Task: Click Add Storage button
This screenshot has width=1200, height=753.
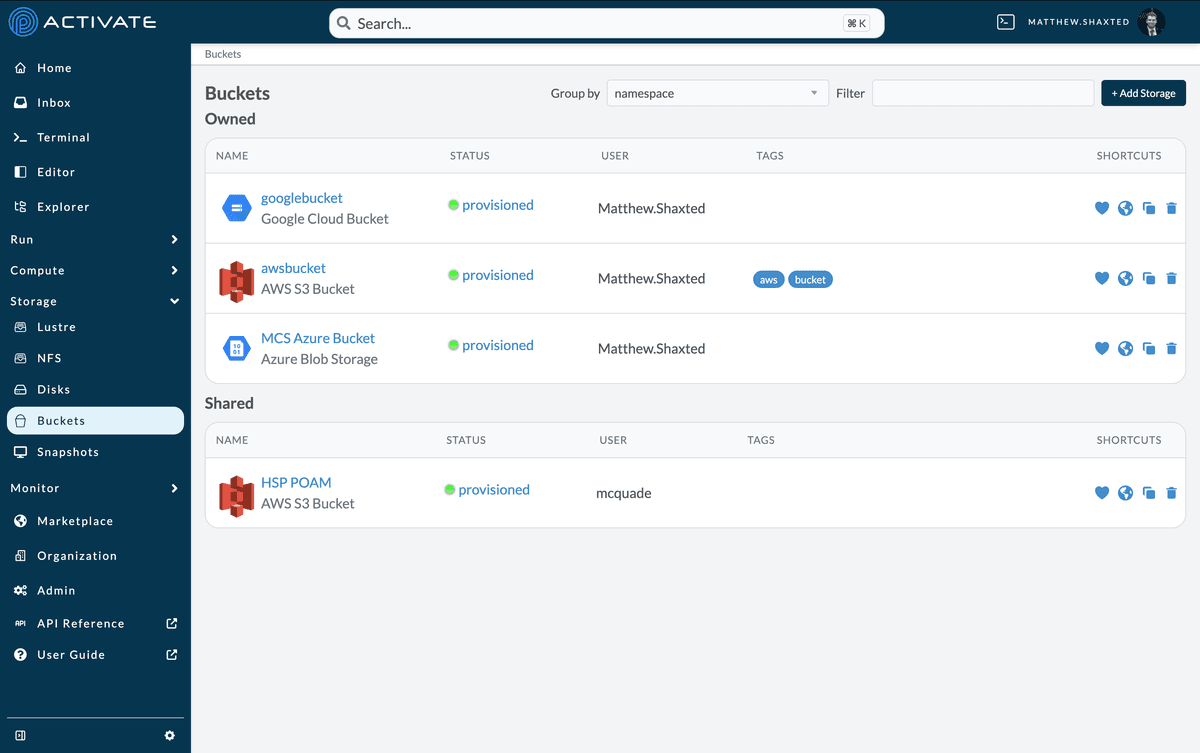Action: (x=1143, y=93)
